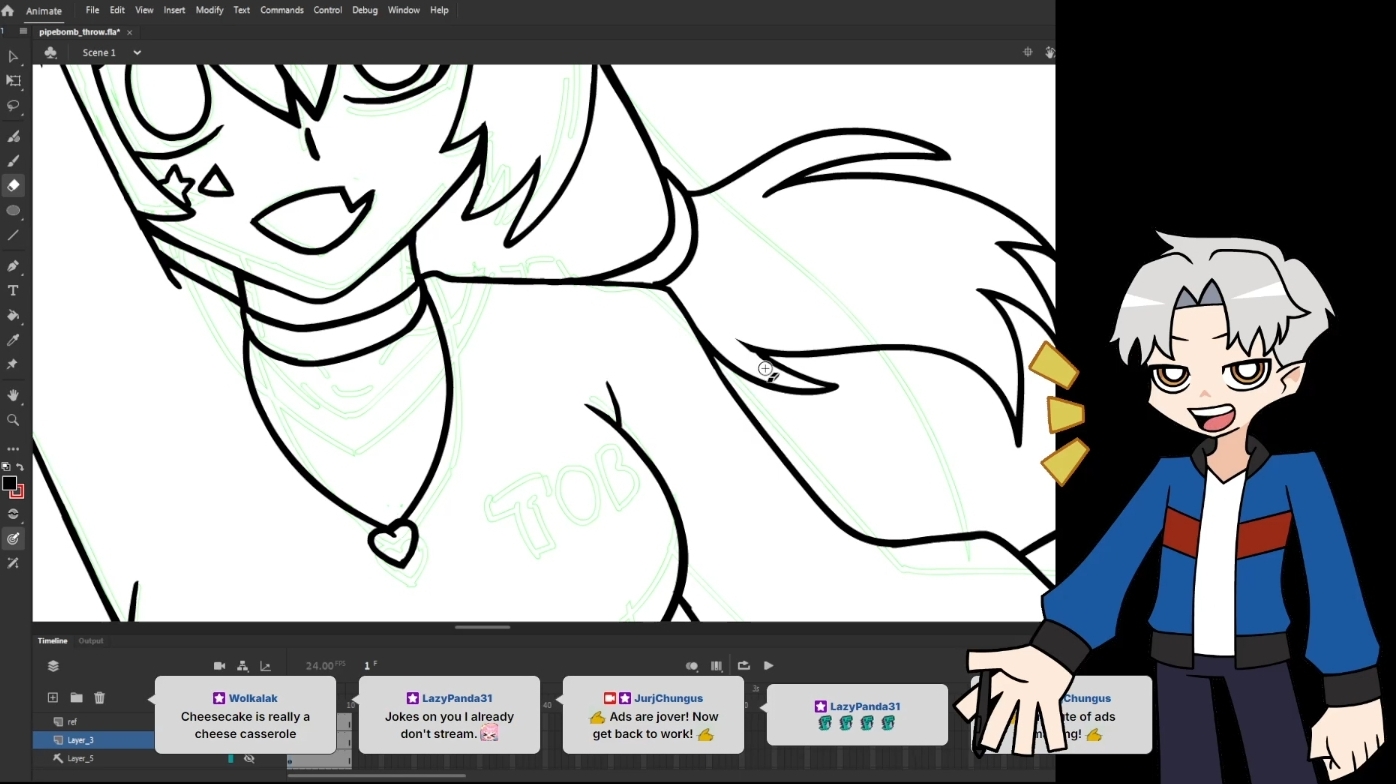Select the Line tool
The image size is (1396, 784).
pyautogui.click(x=13, y=236)
